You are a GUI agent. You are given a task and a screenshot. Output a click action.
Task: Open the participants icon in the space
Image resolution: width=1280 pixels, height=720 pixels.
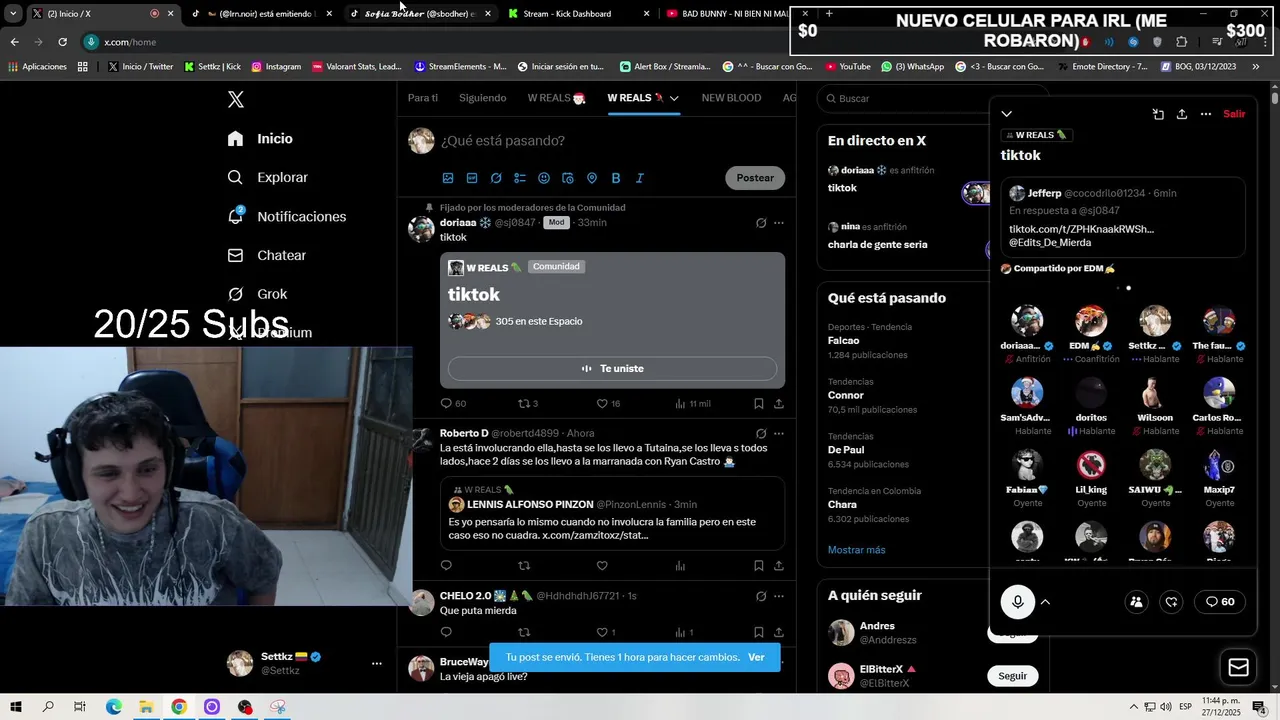pyautogui.click(x=1136, y=602)
